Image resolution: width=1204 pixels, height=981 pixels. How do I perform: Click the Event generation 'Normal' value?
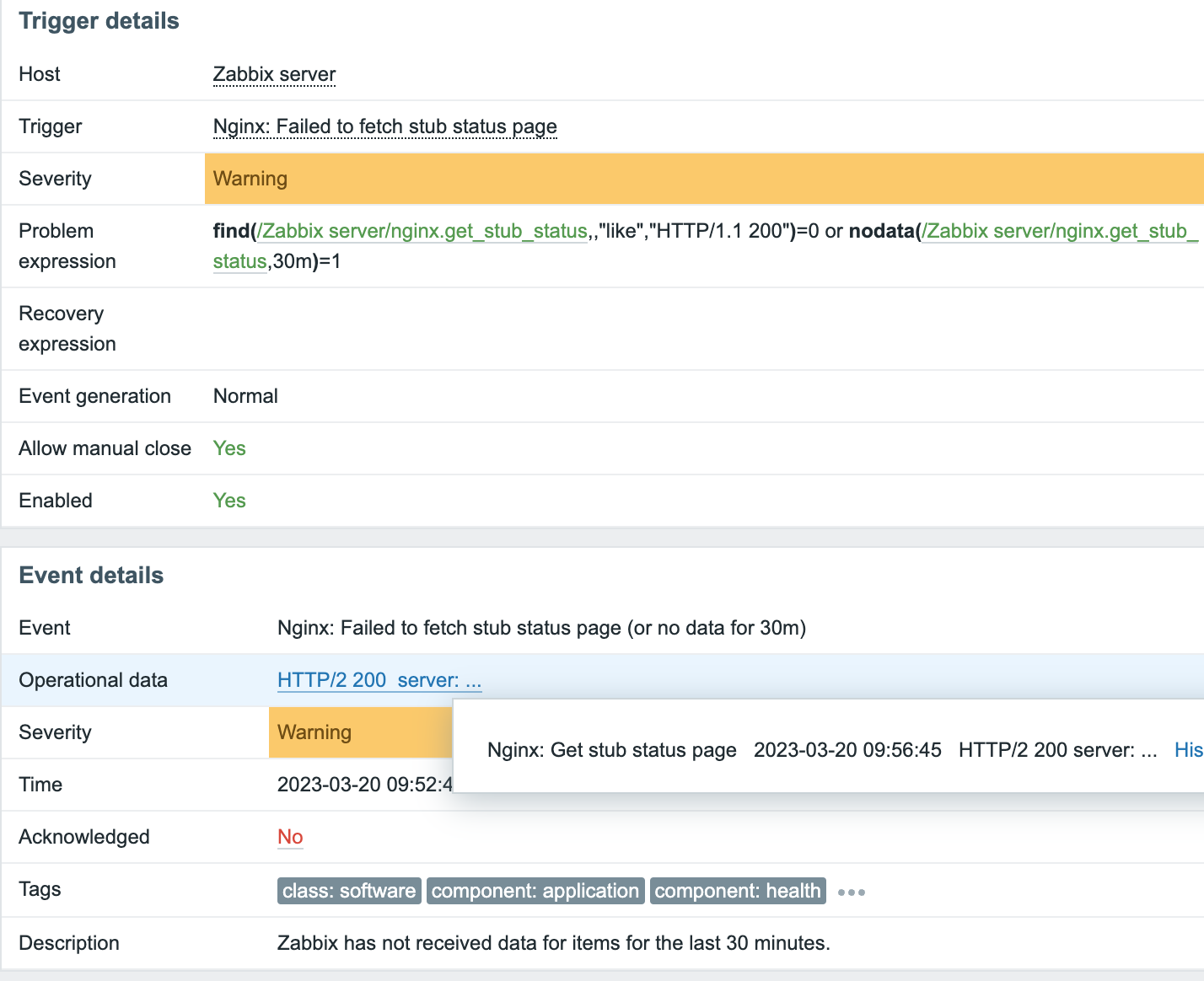tap(245, 396)
